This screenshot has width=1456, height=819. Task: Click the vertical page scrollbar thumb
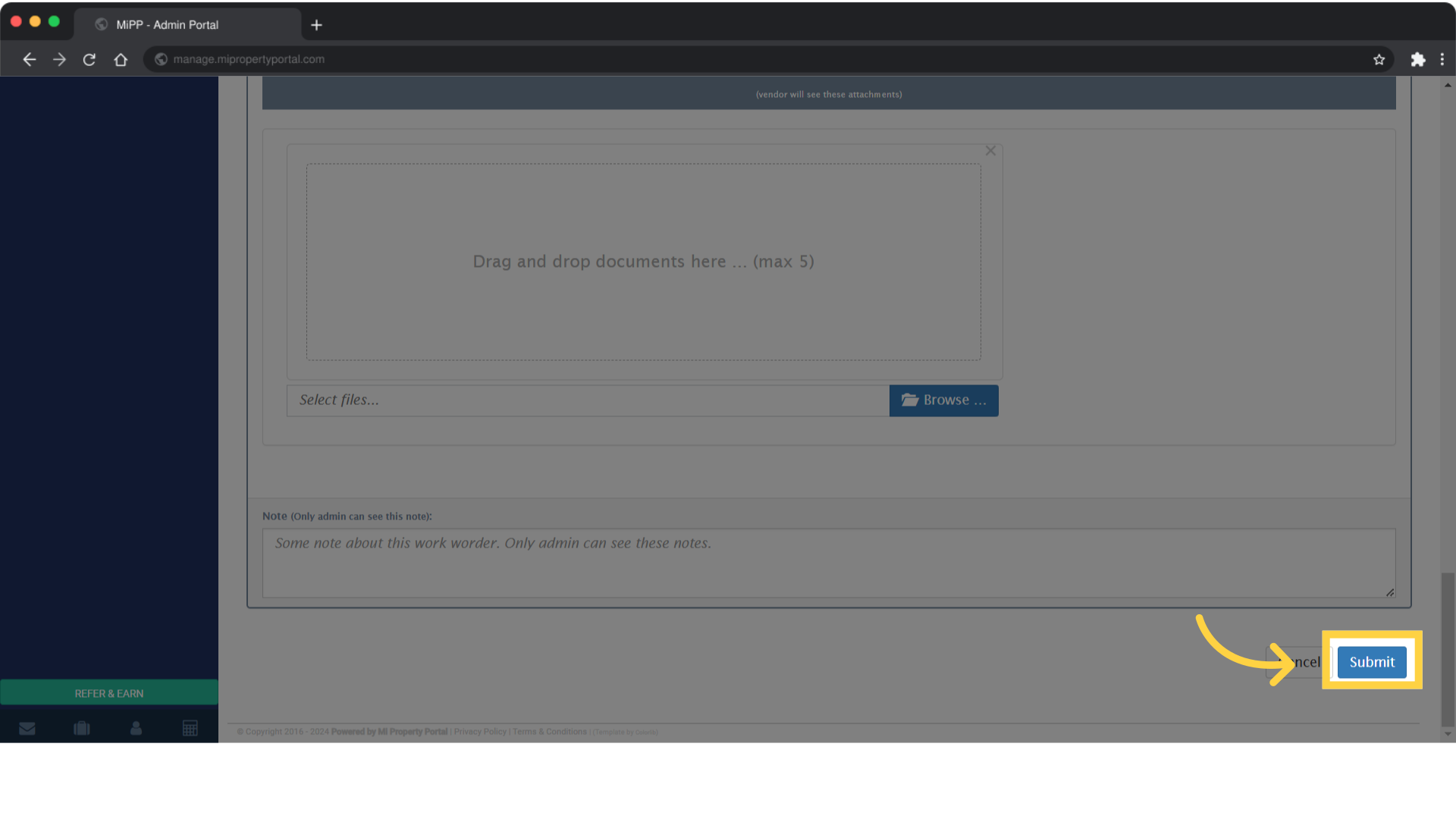pos(1448,648)
